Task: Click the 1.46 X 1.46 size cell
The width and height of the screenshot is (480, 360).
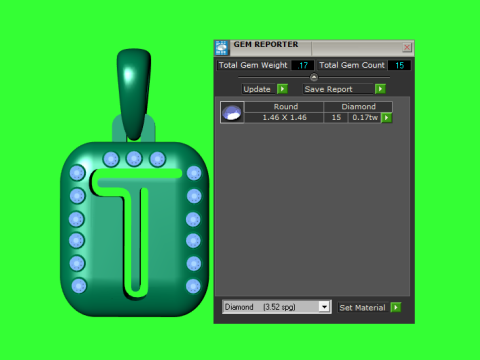Action: (285, 118)
